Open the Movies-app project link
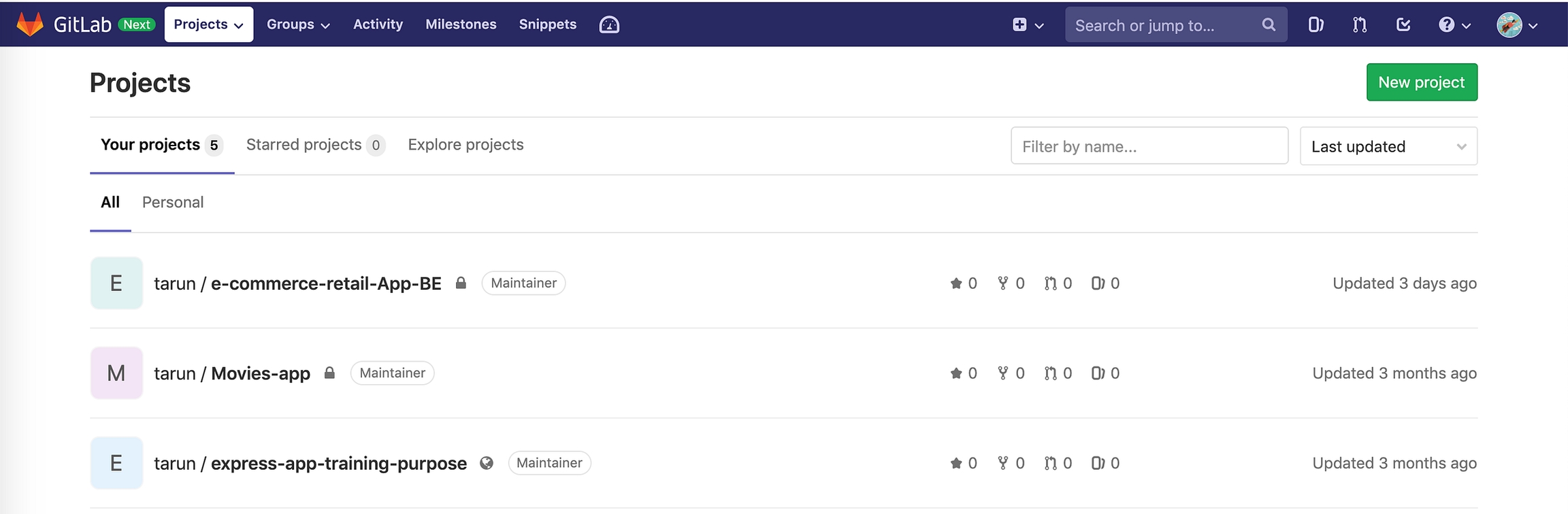 tap(260, 373)
